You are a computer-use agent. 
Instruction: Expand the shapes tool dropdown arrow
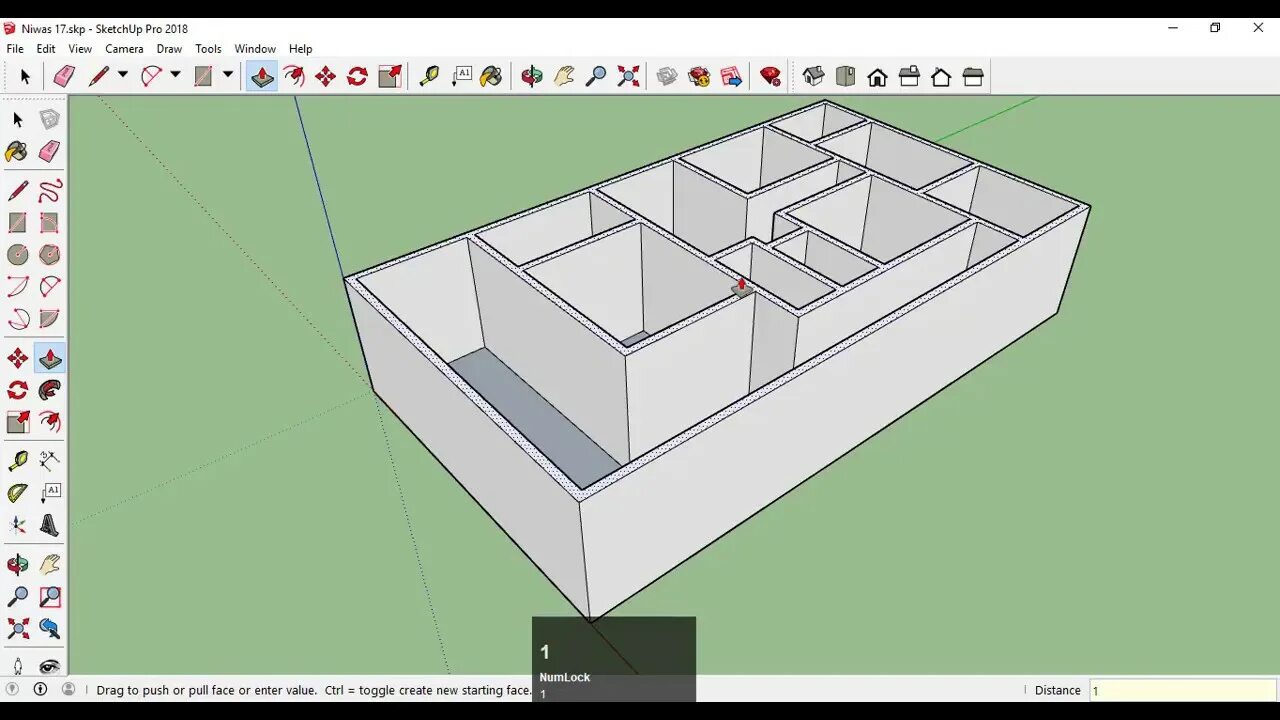click(x=228, y=75)
